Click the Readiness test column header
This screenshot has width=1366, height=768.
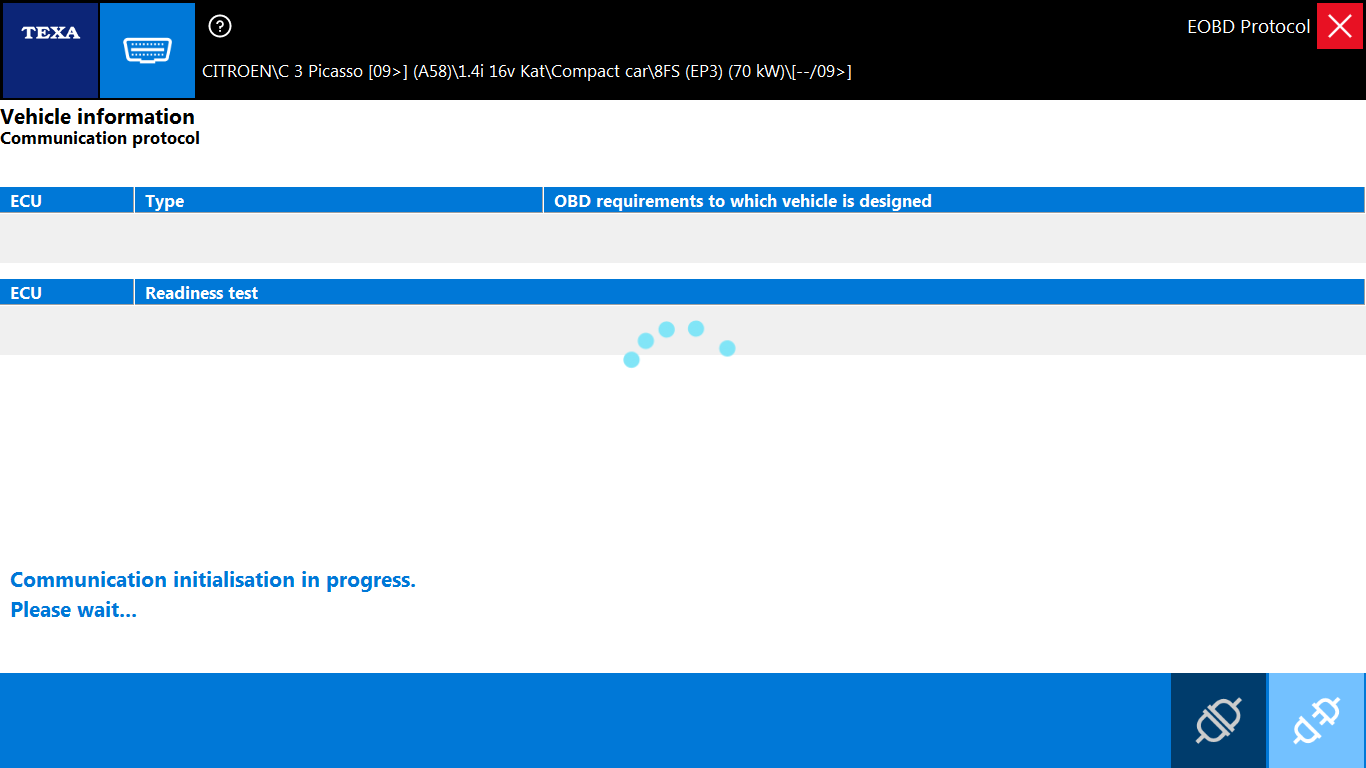(x=750, y=292)
